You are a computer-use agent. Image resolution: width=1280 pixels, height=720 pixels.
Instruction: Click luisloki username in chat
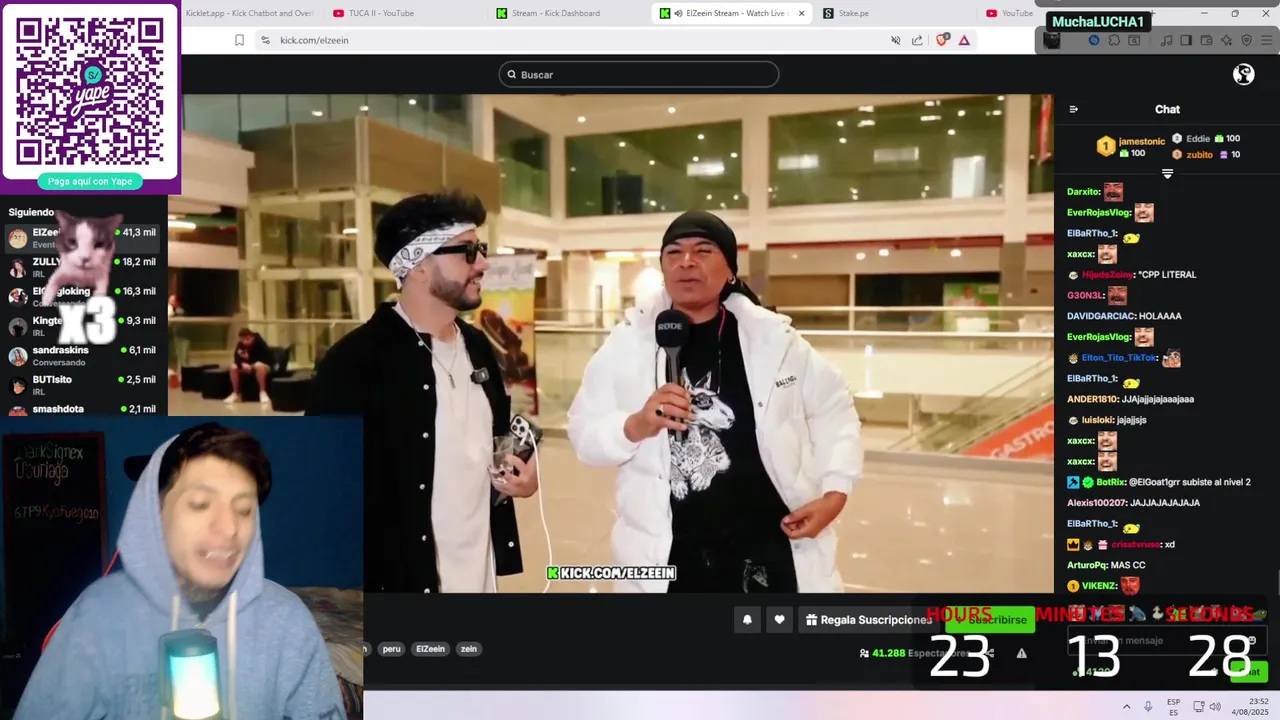click(x=1099, y=420)
